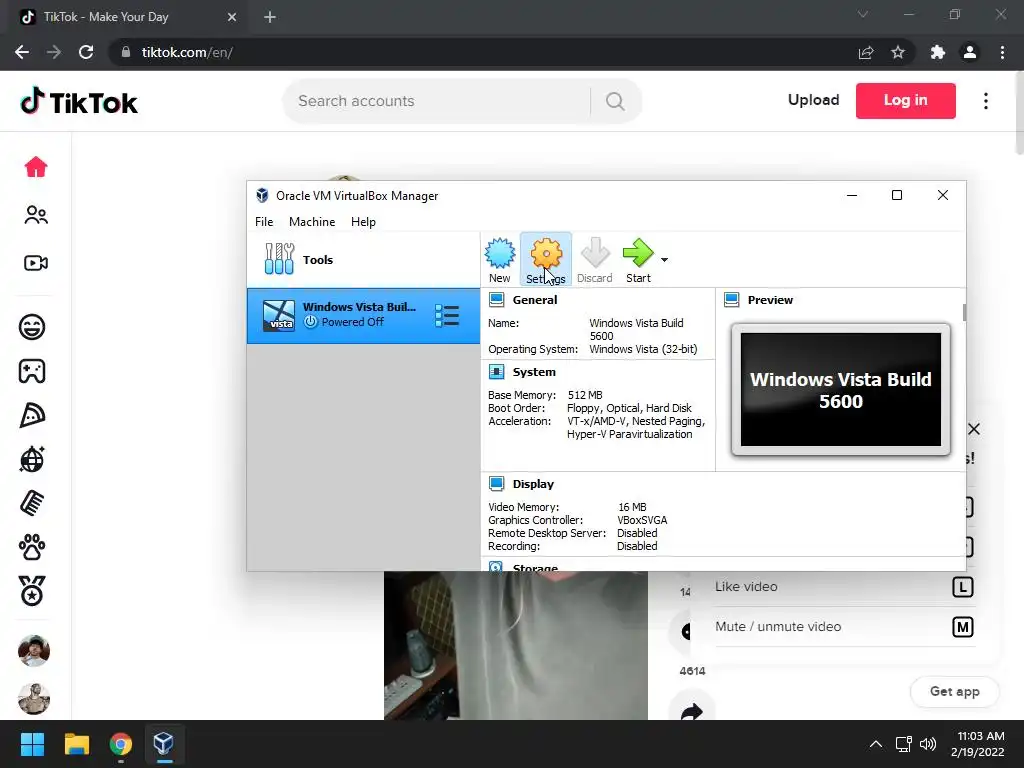Go to TikTok For You home icon

click(36, 167)
